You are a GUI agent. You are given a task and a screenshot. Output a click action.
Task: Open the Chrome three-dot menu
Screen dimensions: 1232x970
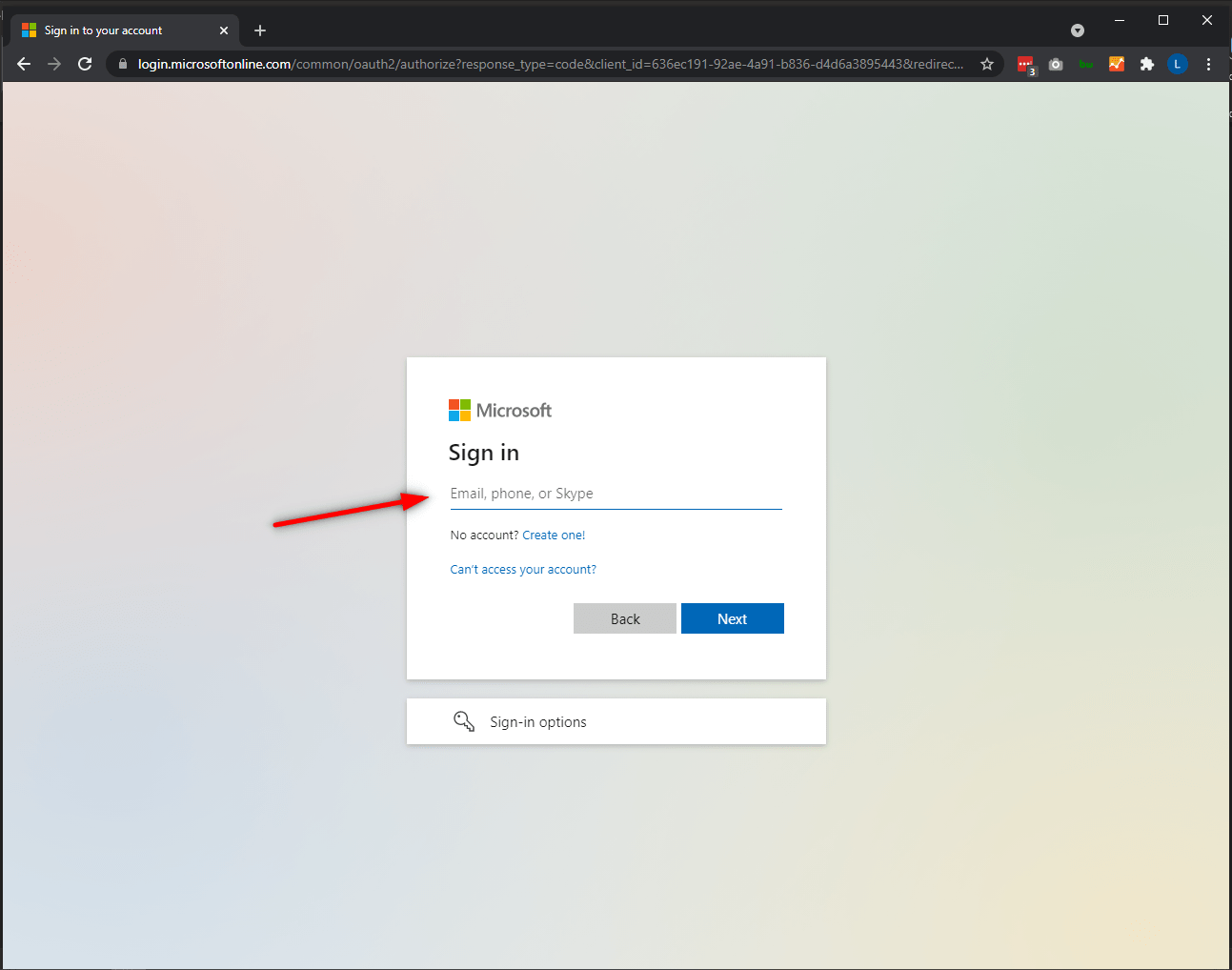1208,64
